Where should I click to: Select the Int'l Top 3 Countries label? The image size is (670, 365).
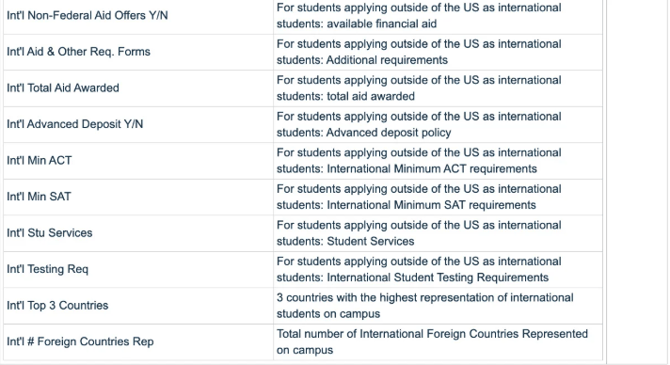pyautogui.click(x=57, y=306)
